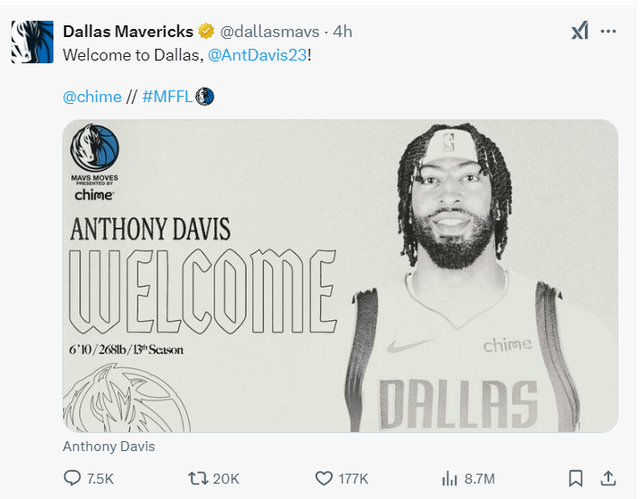The width and height of the screenshot is (640, 499).
Task: Open the @chime mention link
Action: 92,97
